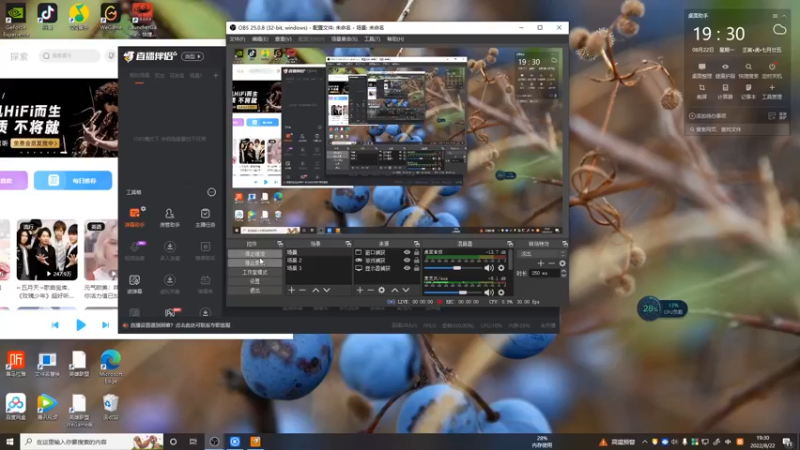Open the mode dropdown pill beside 直播伴侣 logo
Screen dimensions: 800x450
pos(193,57)
